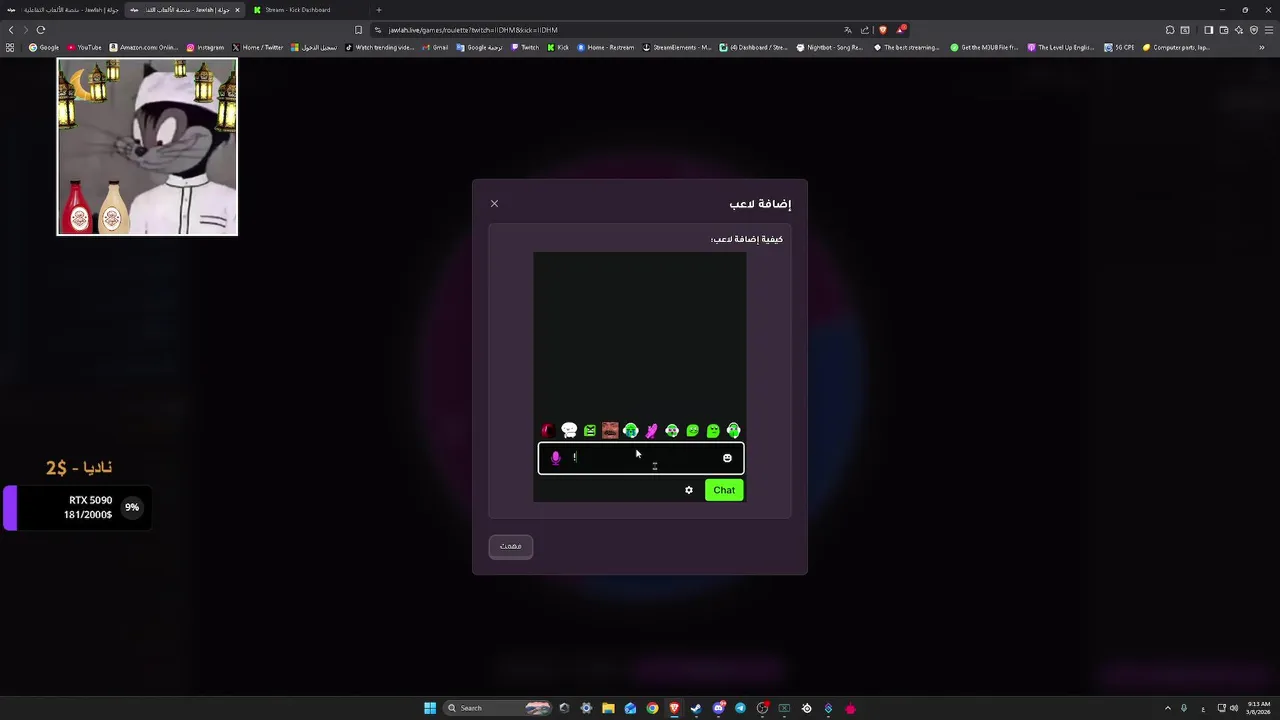
Task: Select the mustached man face emote
Action: click(x=610, y=431)
